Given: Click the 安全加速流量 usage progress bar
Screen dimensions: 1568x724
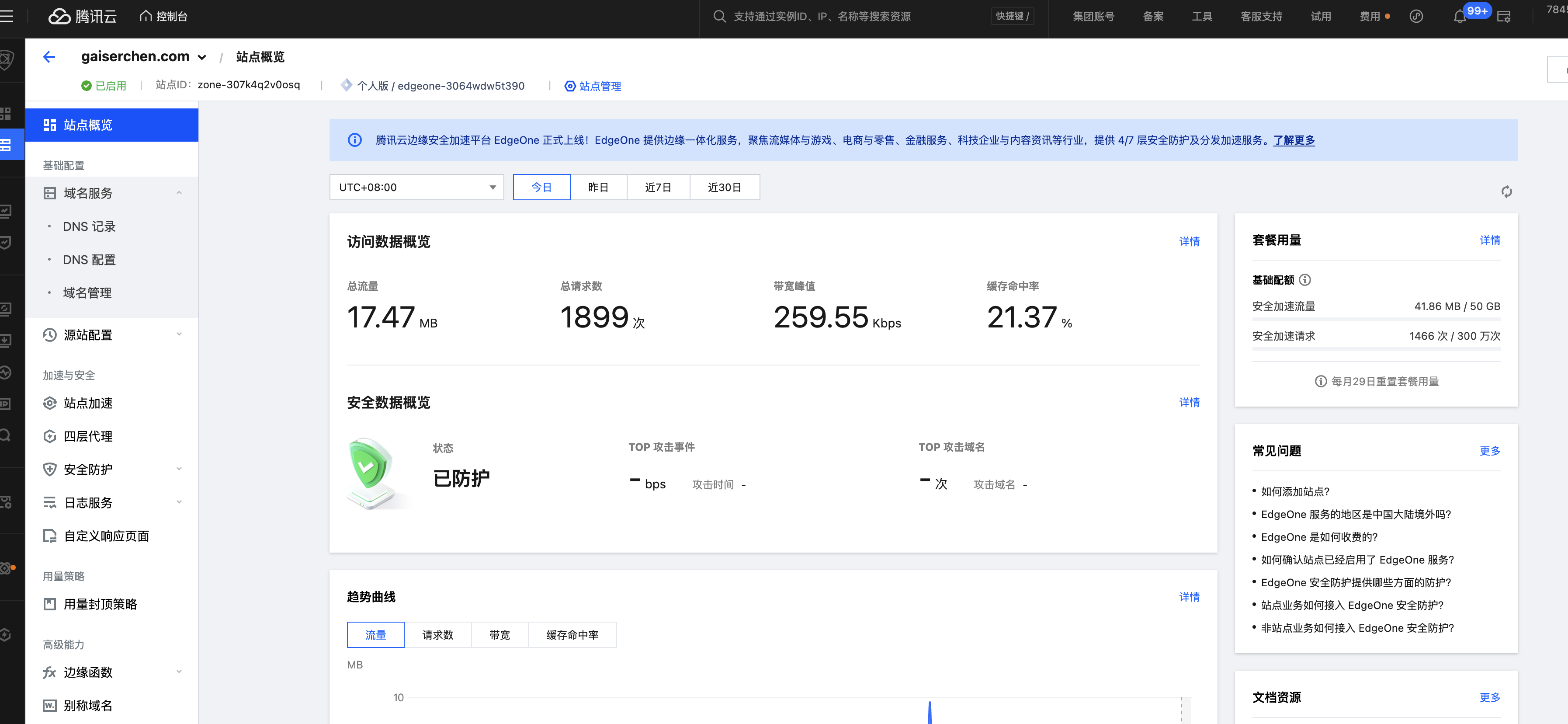Looking at the screenshot, I should tap(1376, 319).
